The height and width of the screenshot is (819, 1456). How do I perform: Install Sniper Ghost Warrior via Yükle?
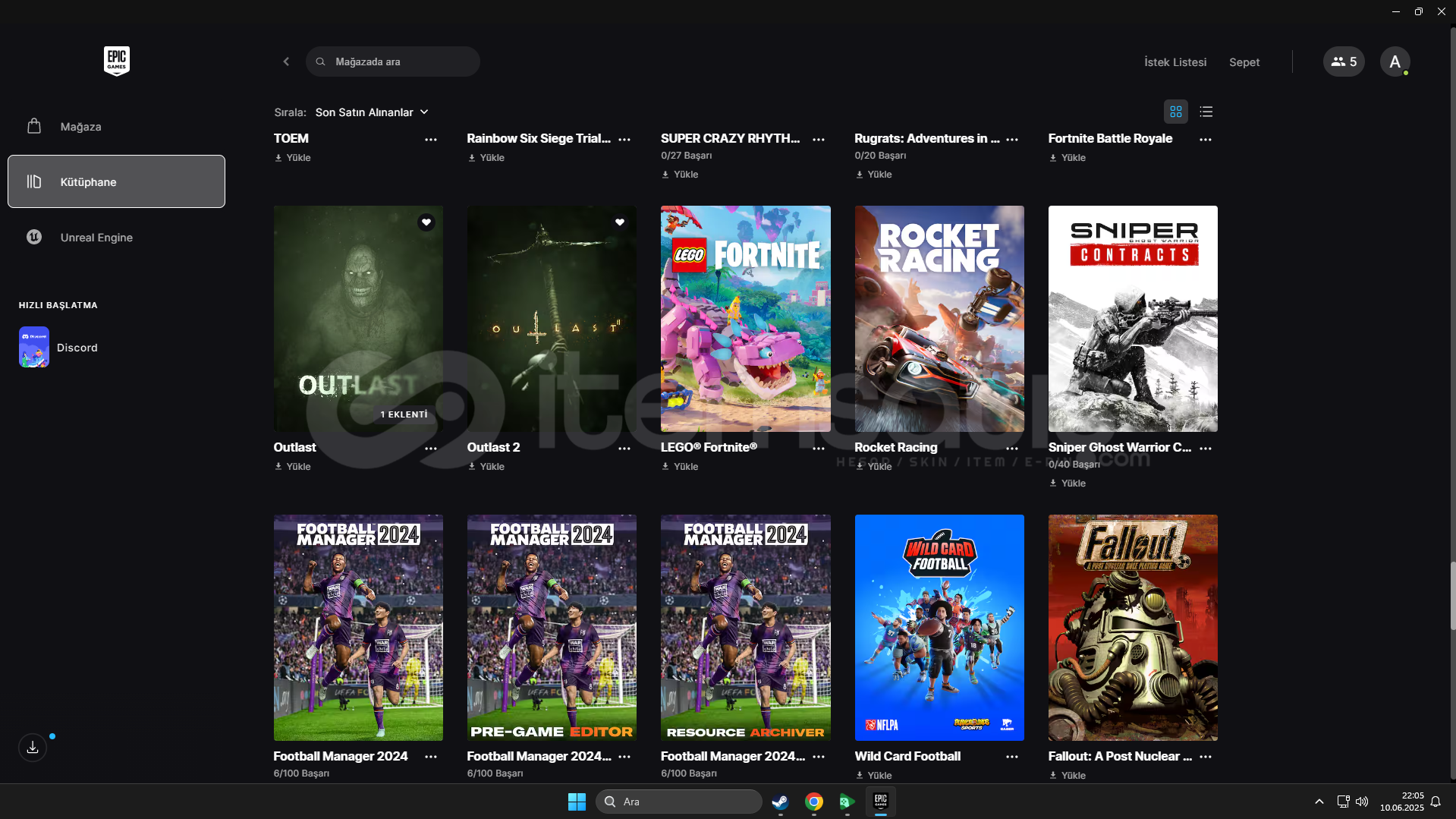click(x=1068, y=484)
